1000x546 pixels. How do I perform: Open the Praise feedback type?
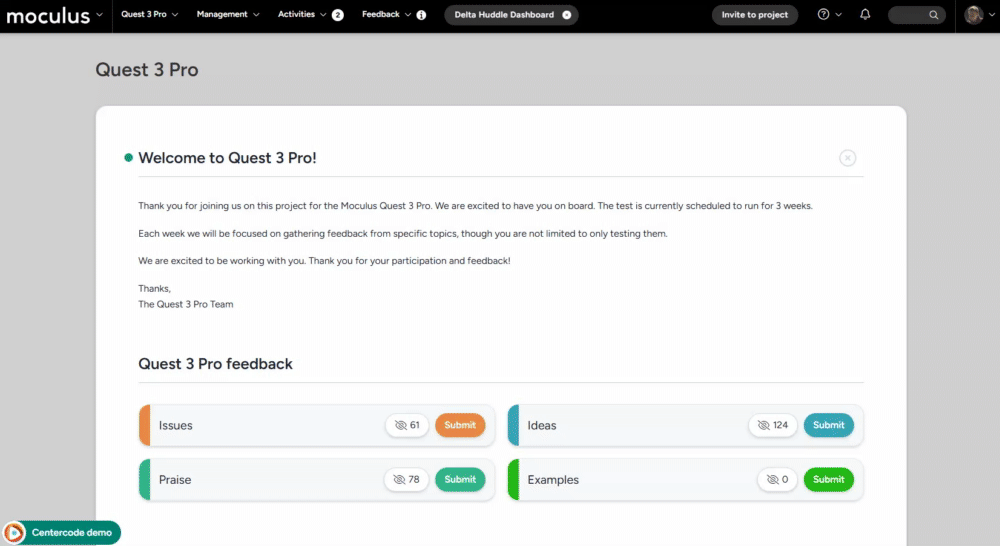point(175,480)
